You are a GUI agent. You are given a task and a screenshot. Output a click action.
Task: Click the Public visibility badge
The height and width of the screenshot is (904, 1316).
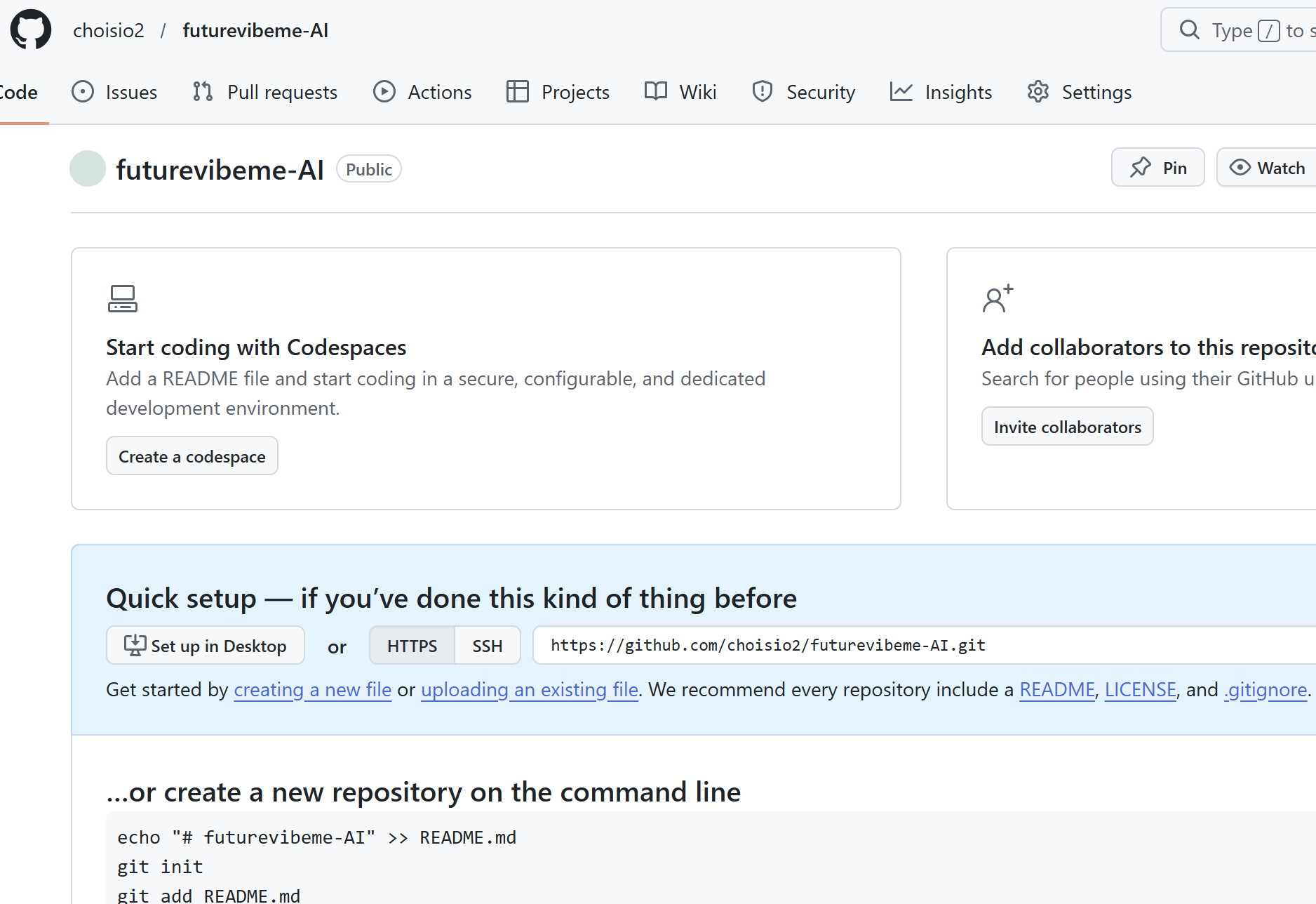[369, 168]
